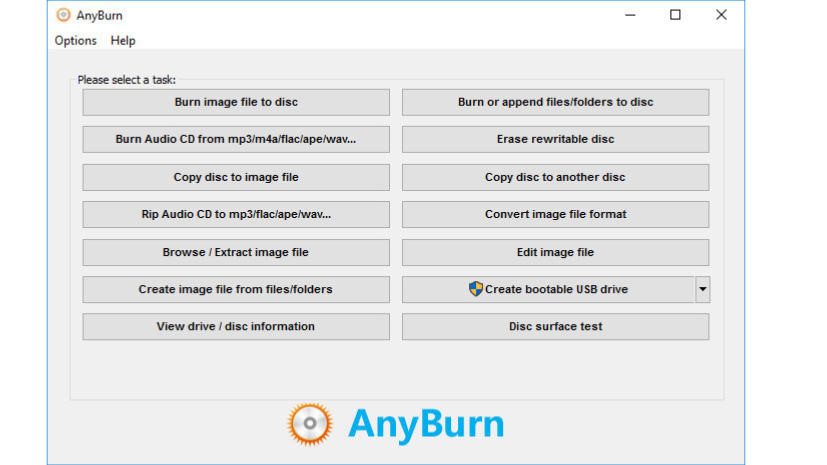The height and width of the screenshot is (465, 827).
Task: Open Rip Audio CD to mp3/flac/ape/wav
Action: click(x=236, y=214)
